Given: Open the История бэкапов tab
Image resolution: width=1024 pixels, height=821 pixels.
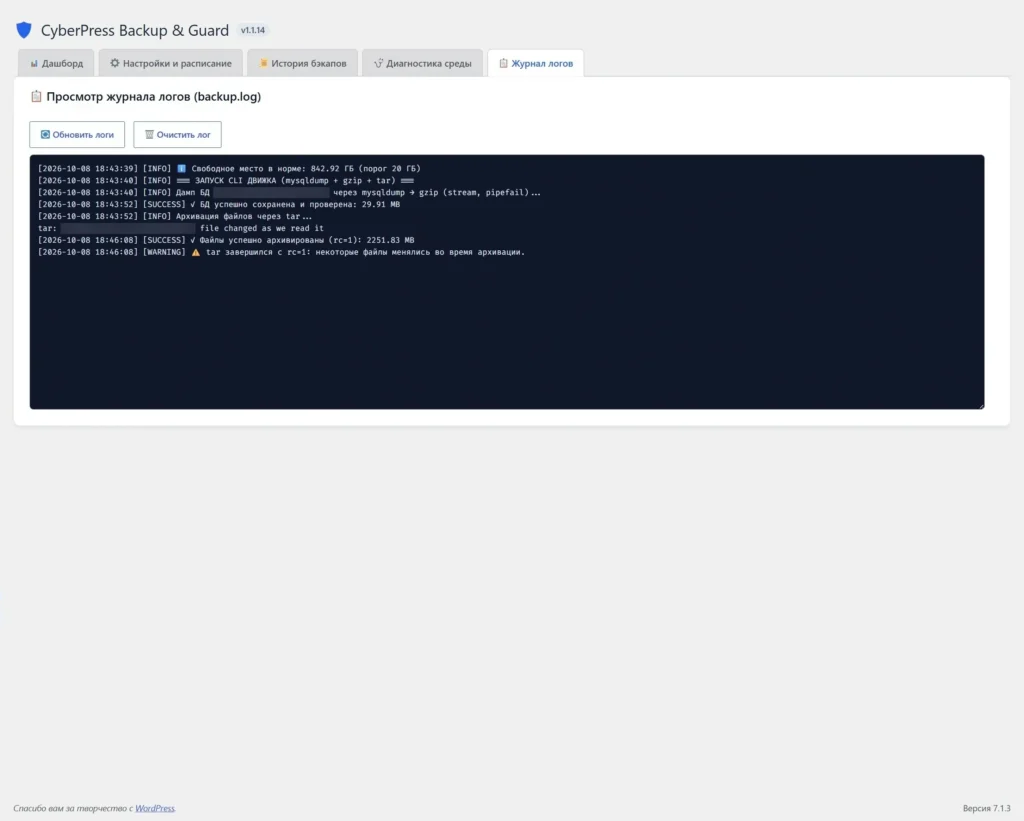Looking at the screenshot, I should [x=302, y=63].
